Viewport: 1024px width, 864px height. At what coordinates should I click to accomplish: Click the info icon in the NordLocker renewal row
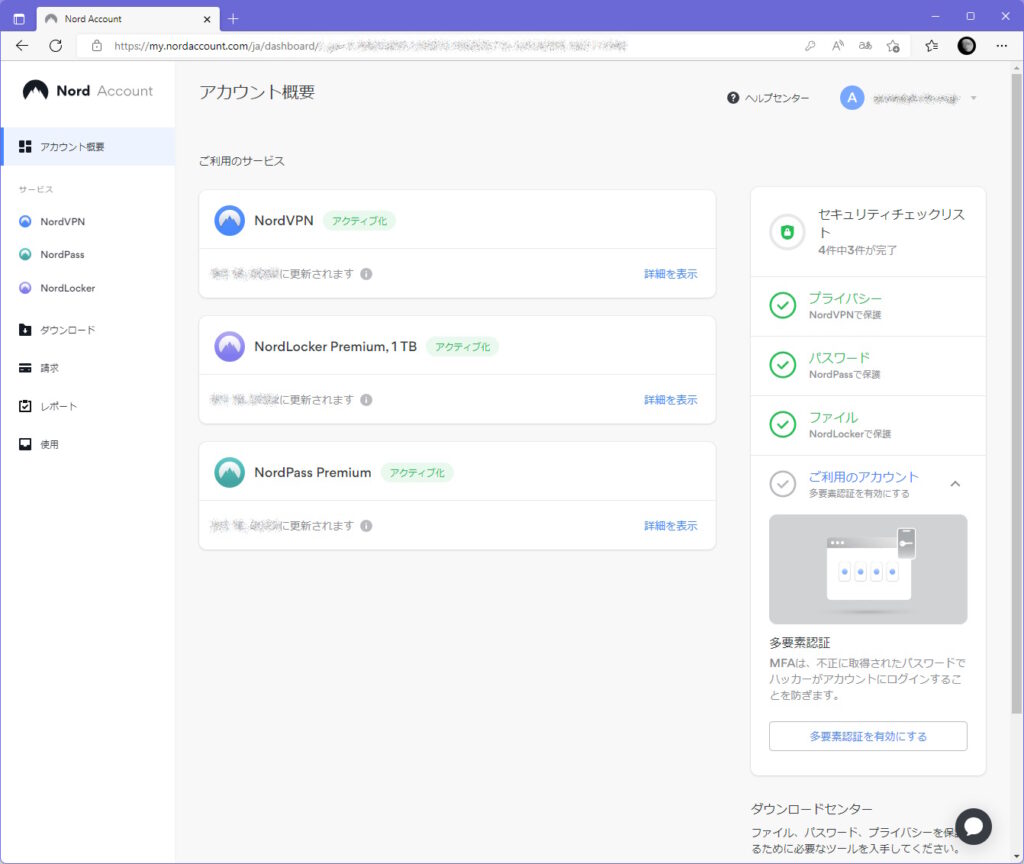coord(366,400)
